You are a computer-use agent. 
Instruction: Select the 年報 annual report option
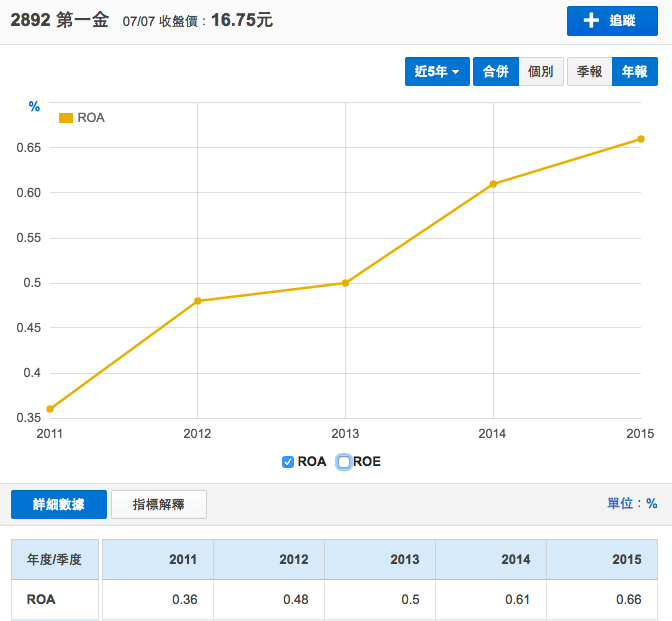[634, 72]
